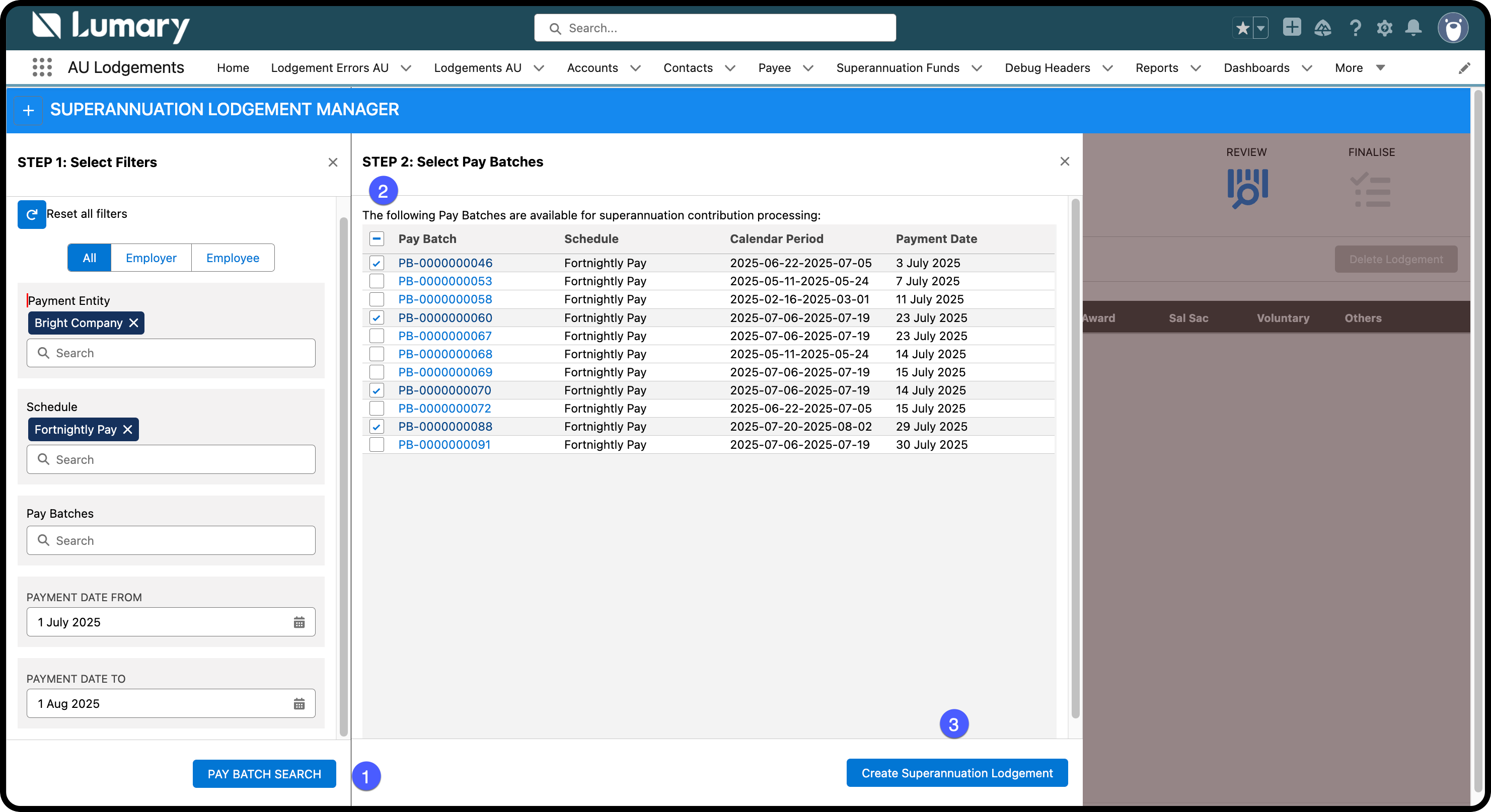Open calendar picker for Payment Date From
This screenshot has width=1491, height=812.
299,622
